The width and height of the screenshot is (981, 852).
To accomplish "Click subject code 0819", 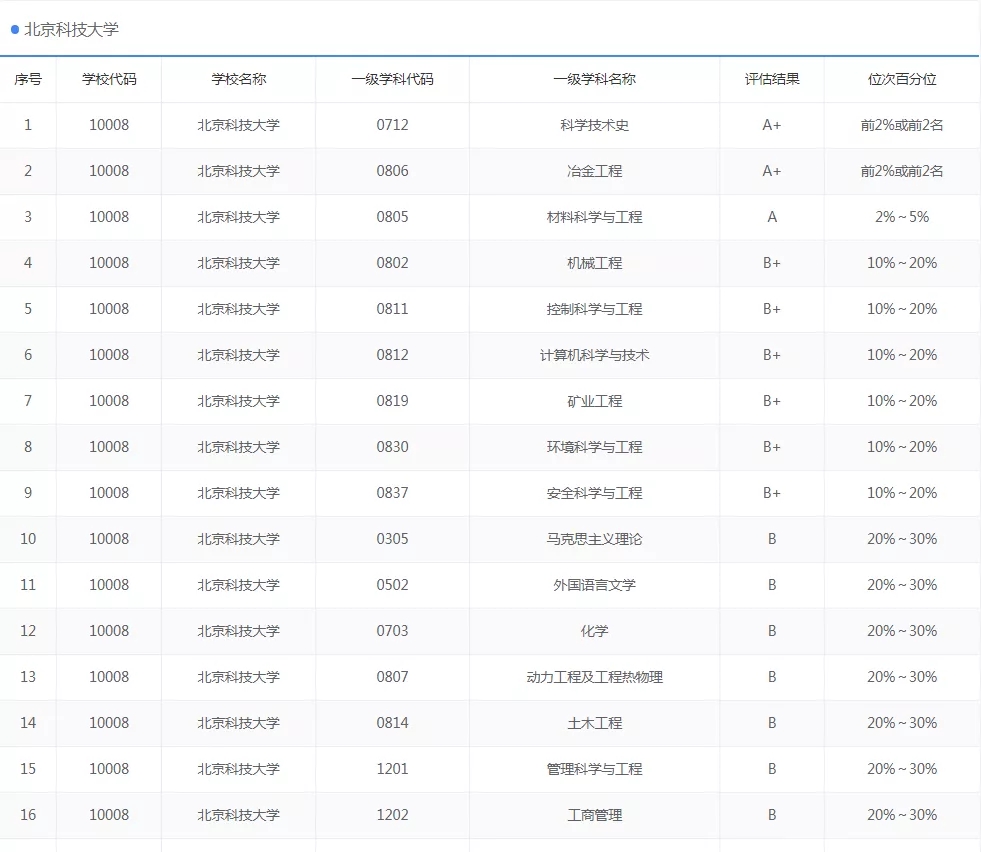I will 392,401.
